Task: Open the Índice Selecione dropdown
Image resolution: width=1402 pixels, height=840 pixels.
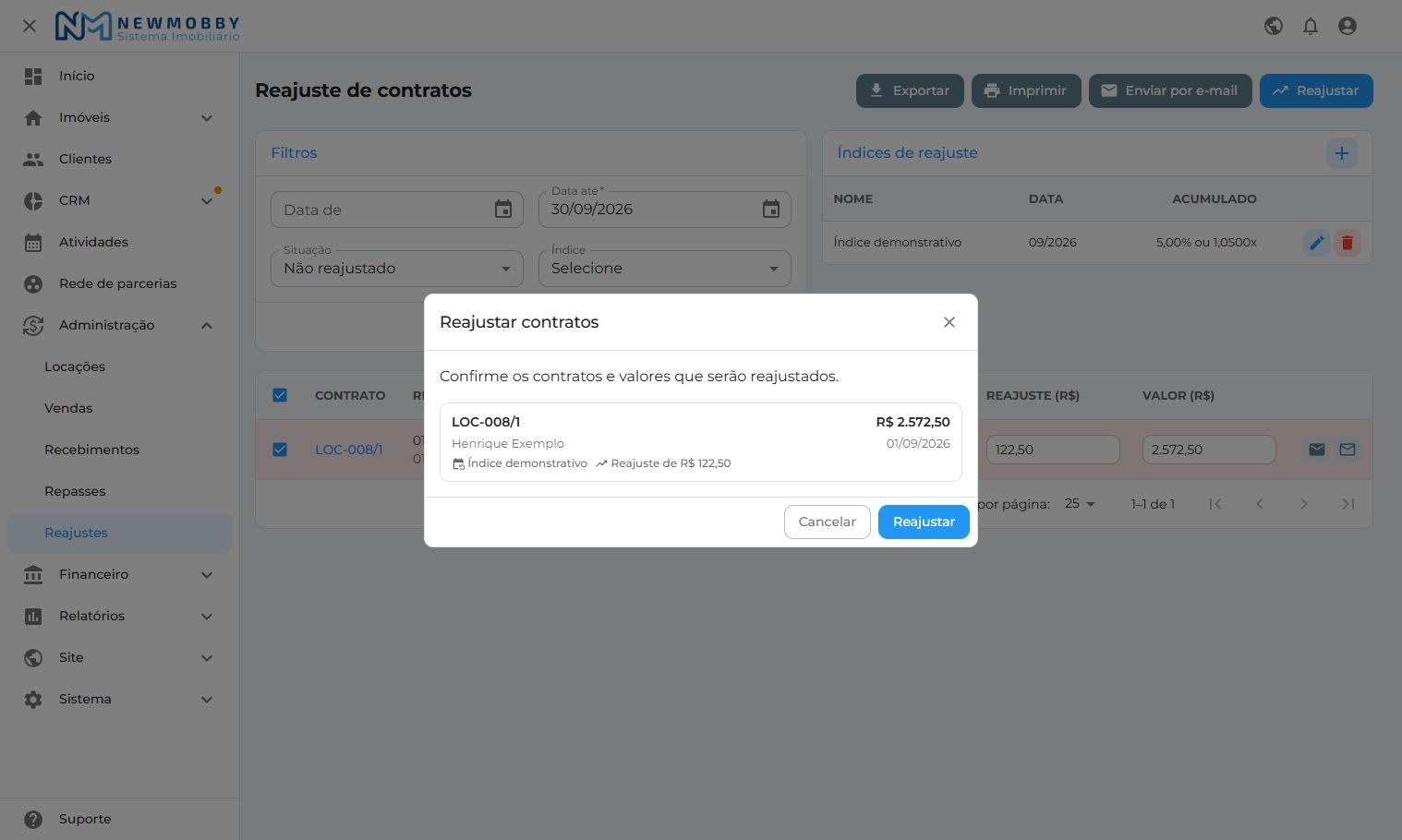Action: [x=665, y=269]
